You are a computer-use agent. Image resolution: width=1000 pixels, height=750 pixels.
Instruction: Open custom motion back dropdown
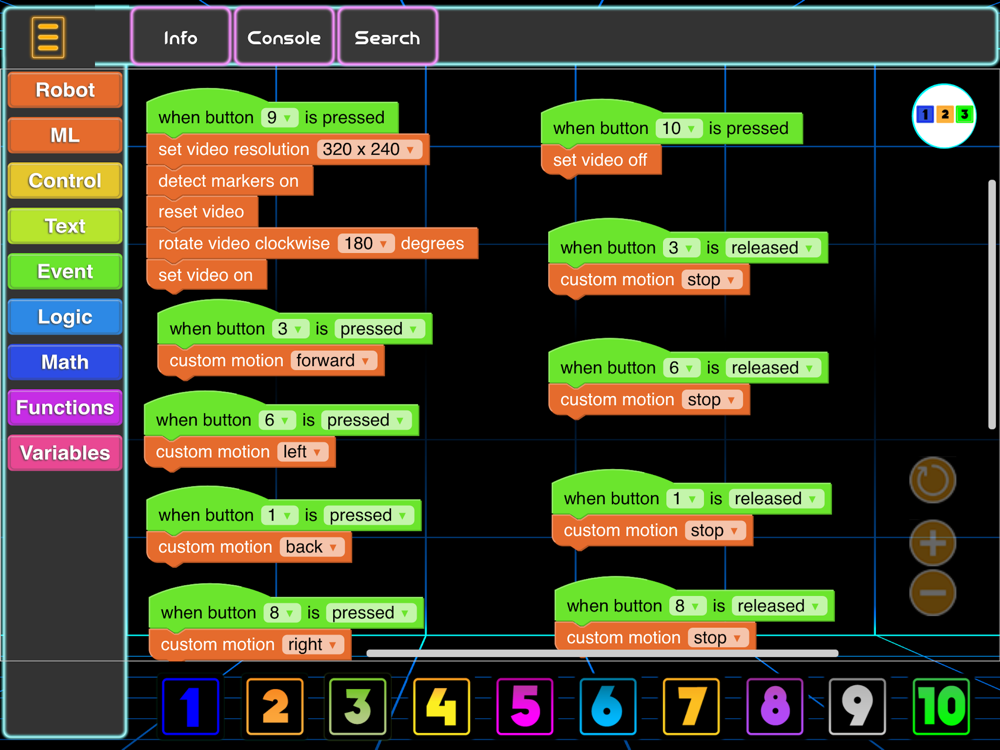tap(312, 547)
